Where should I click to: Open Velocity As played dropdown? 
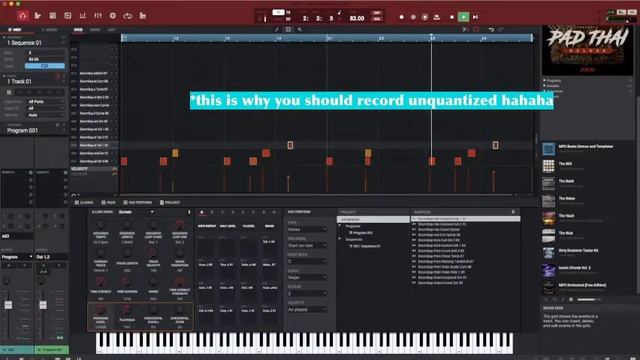(x=307, y=309)
